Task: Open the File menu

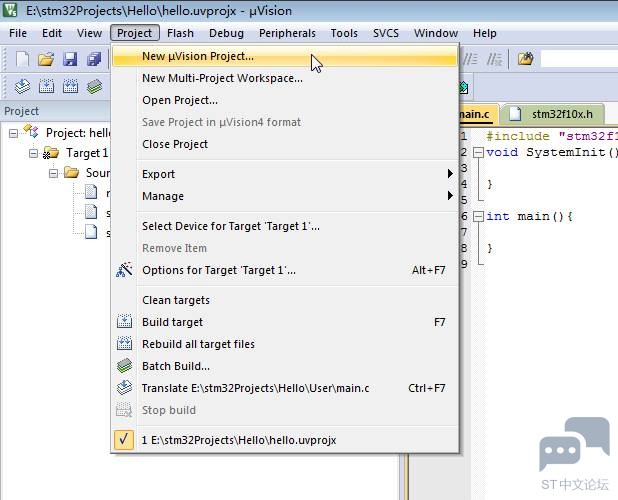Action: coord(18,33)
